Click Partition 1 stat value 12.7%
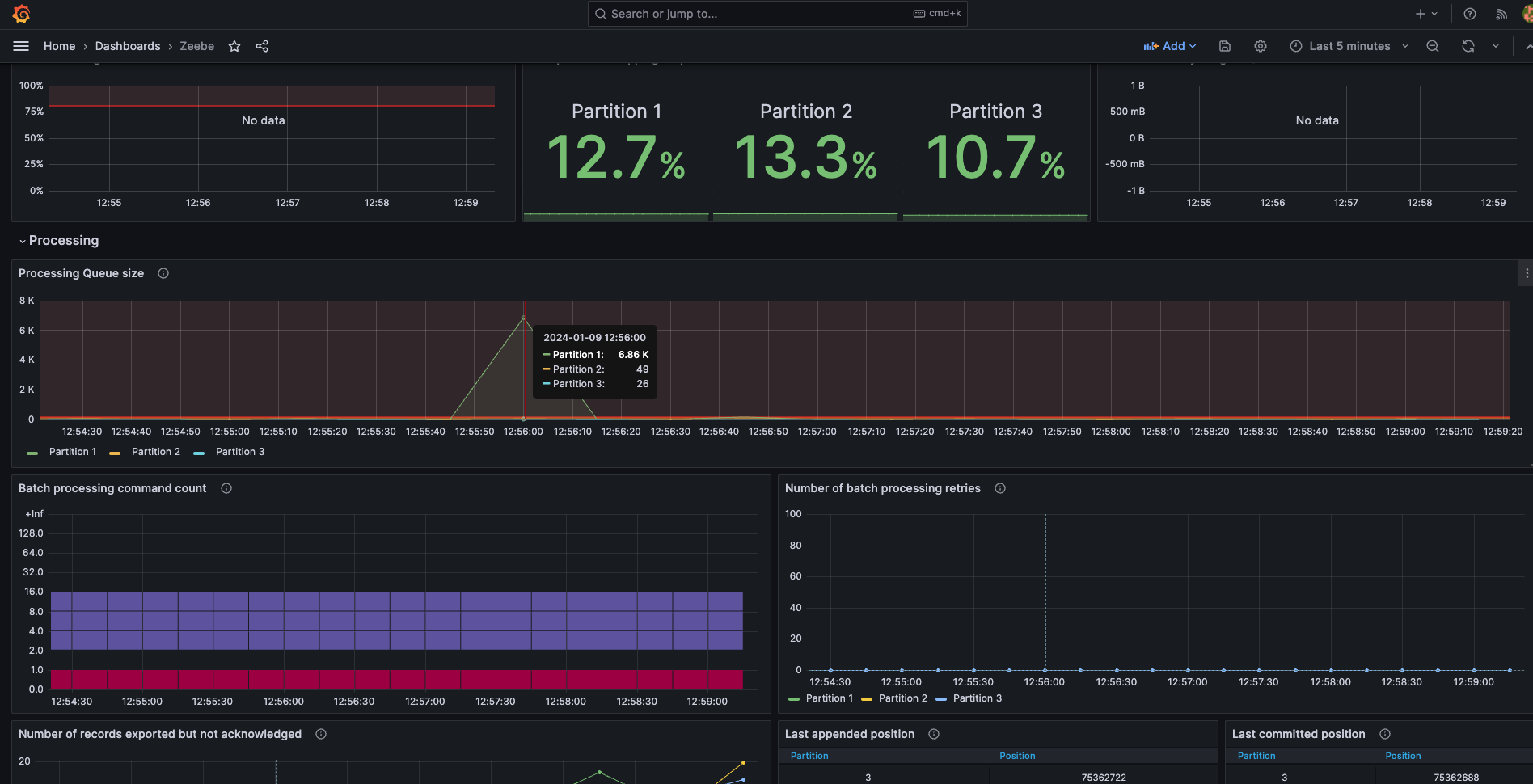 [x=616, y=157]
